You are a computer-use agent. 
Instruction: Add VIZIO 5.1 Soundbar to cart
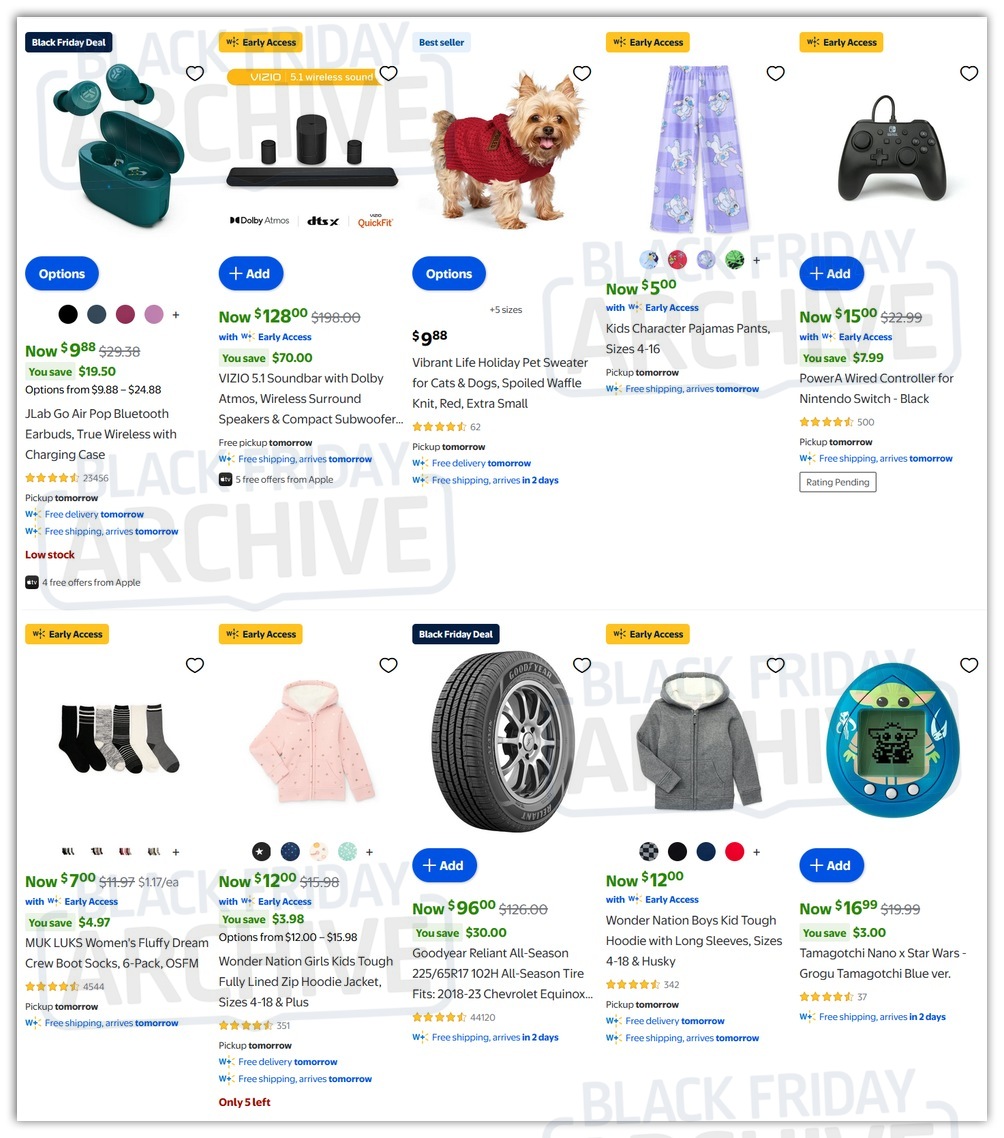pyautogui.click(x=250, y=274)
